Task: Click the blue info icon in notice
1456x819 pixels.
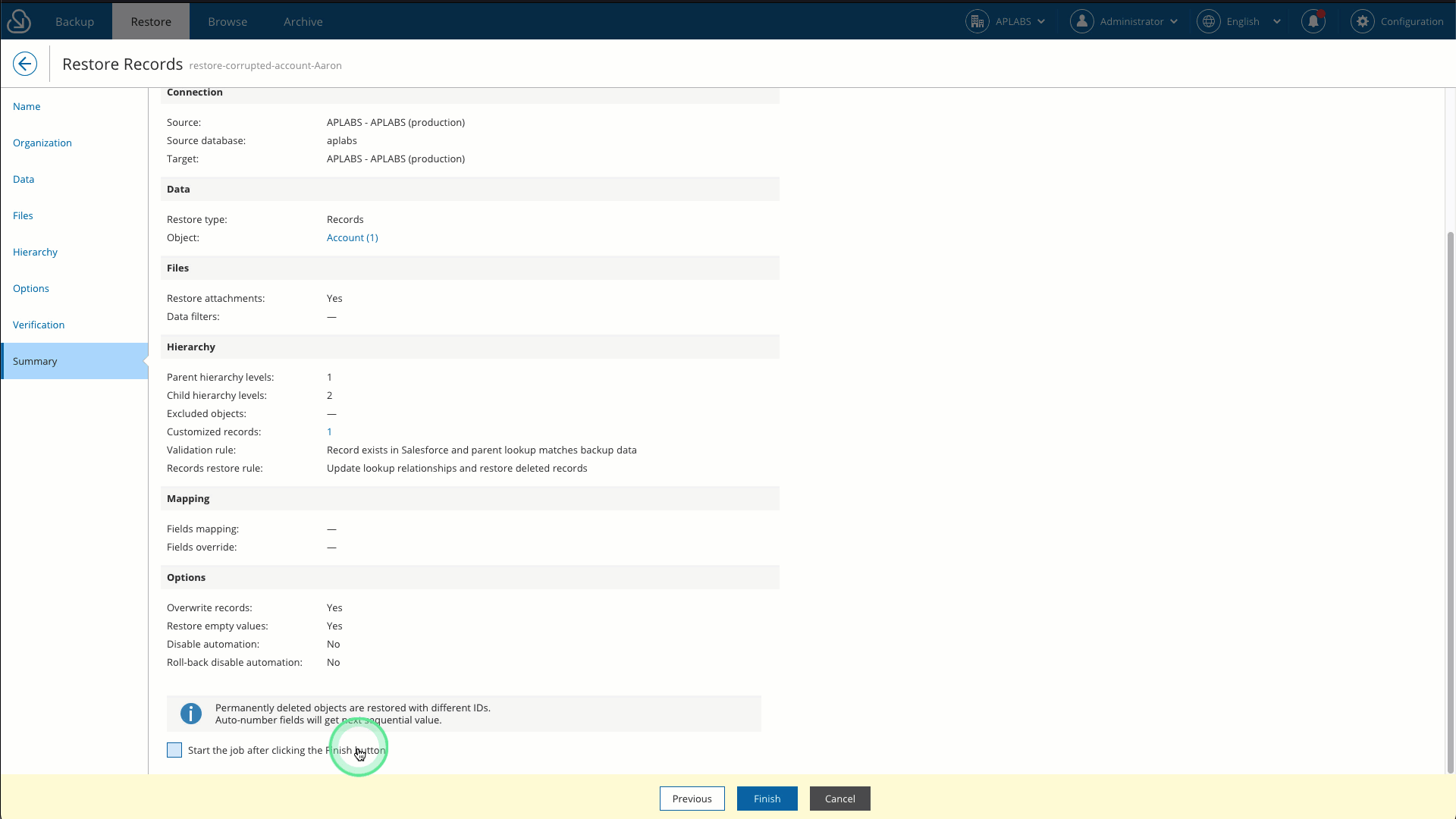Action: (x=191, y=714)
